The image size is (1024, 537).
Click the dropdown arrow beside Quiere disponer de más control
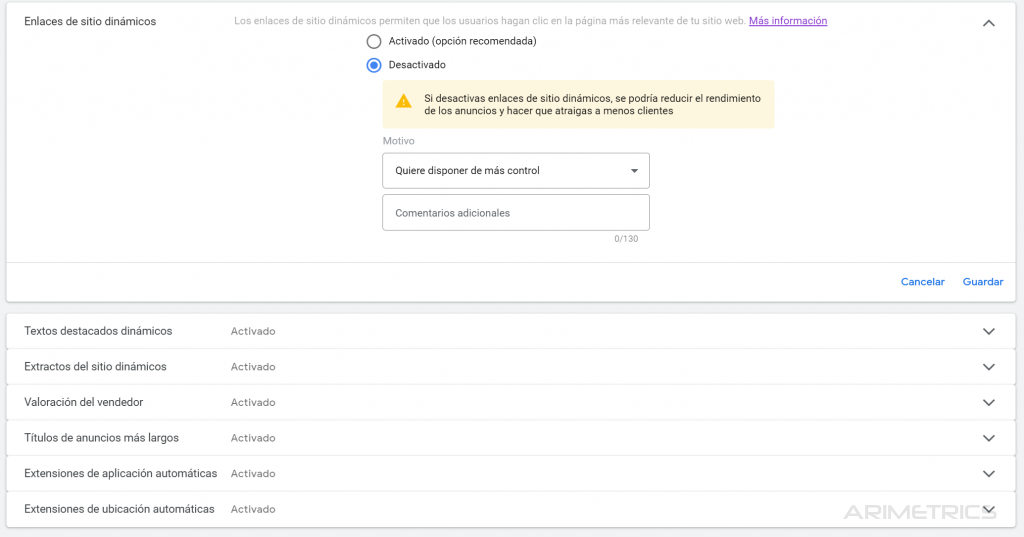[634, 171]
